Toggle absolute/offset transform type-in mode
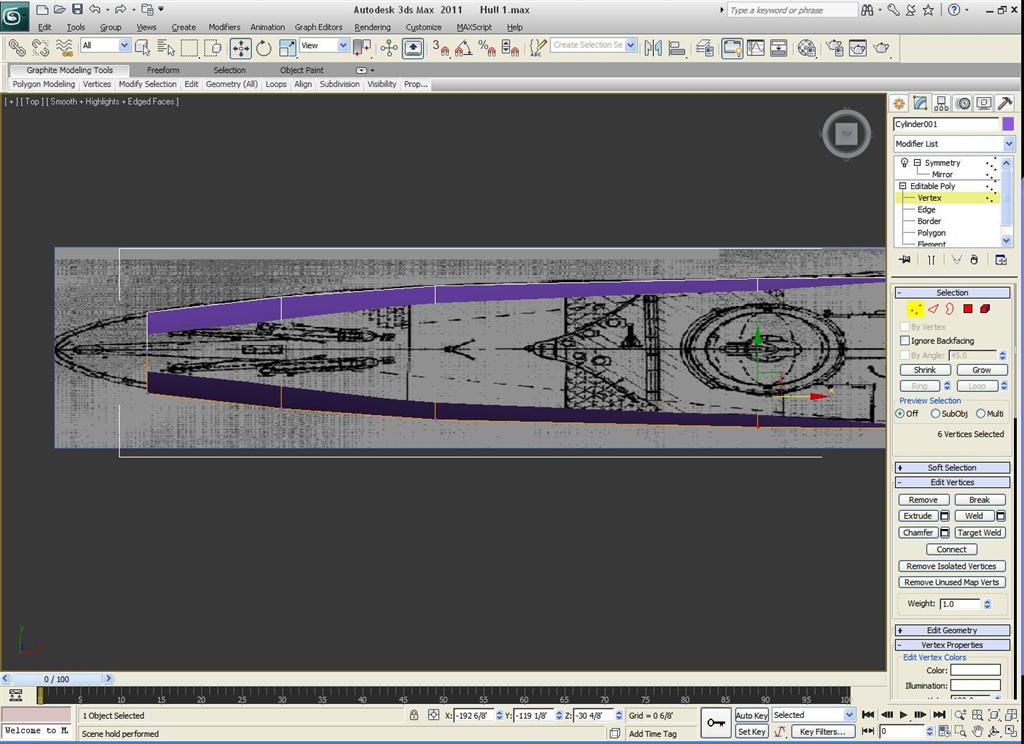 click(433, 715)
